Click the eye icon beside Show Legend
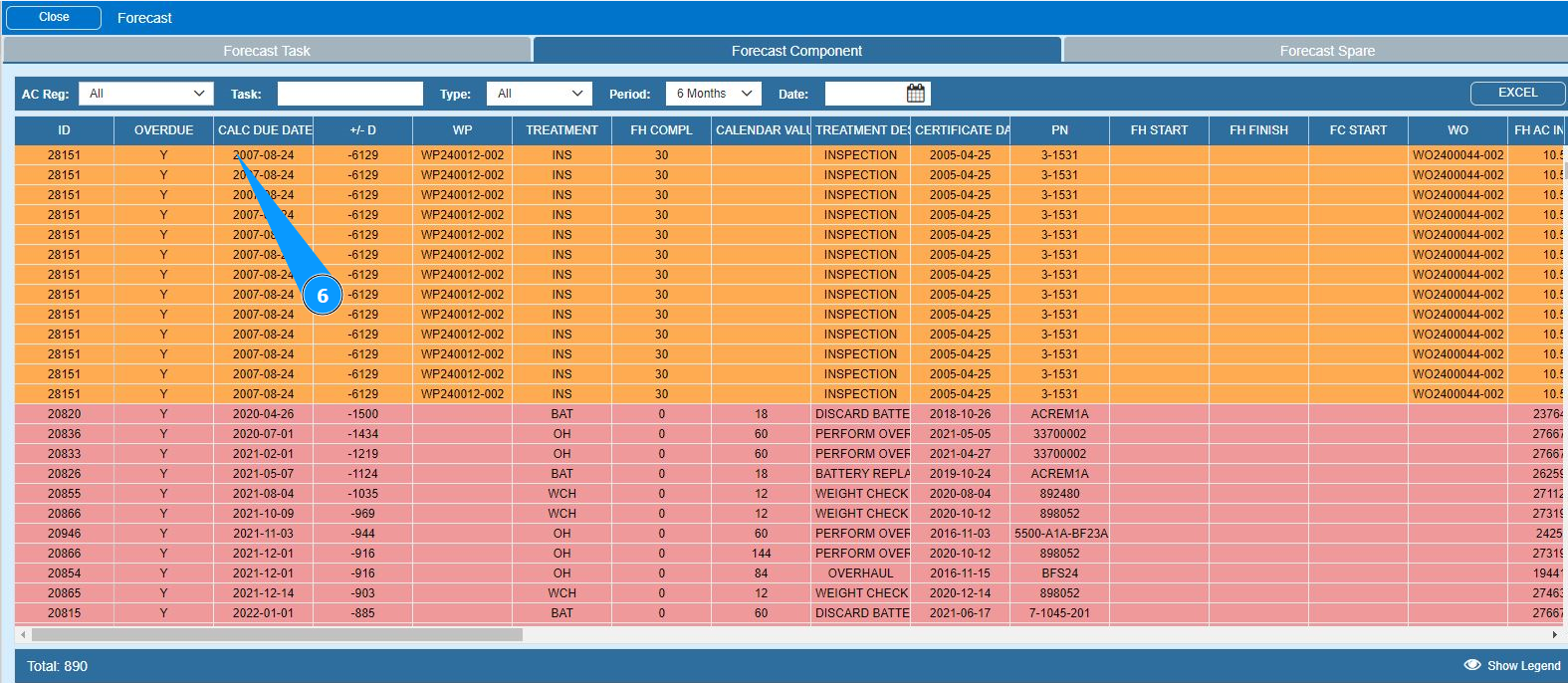 click(x=1472, y=665)
